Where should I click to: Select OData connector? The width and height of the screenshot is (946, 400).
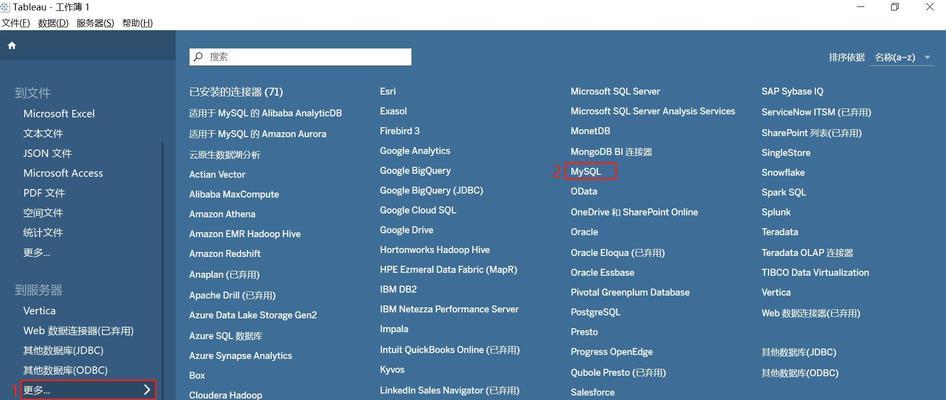584,191
